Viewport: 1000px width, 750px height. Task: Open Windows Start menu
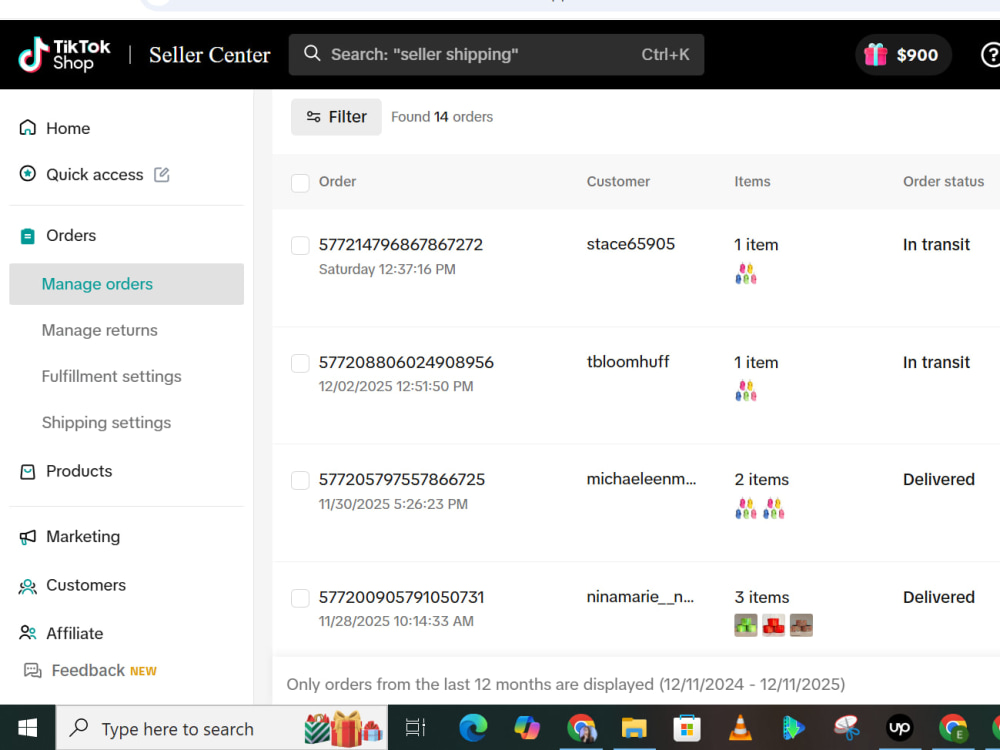pyautogui.click(x=27, y=728)
